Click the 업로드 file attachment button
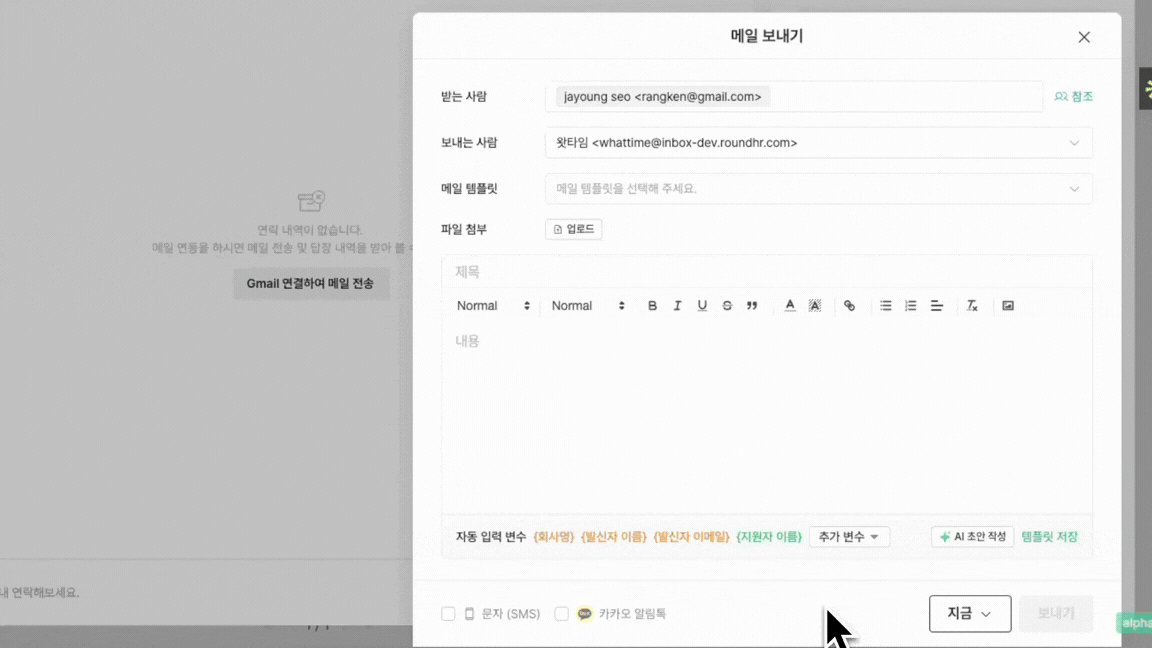1152x648 pixels. coord(573,230)
